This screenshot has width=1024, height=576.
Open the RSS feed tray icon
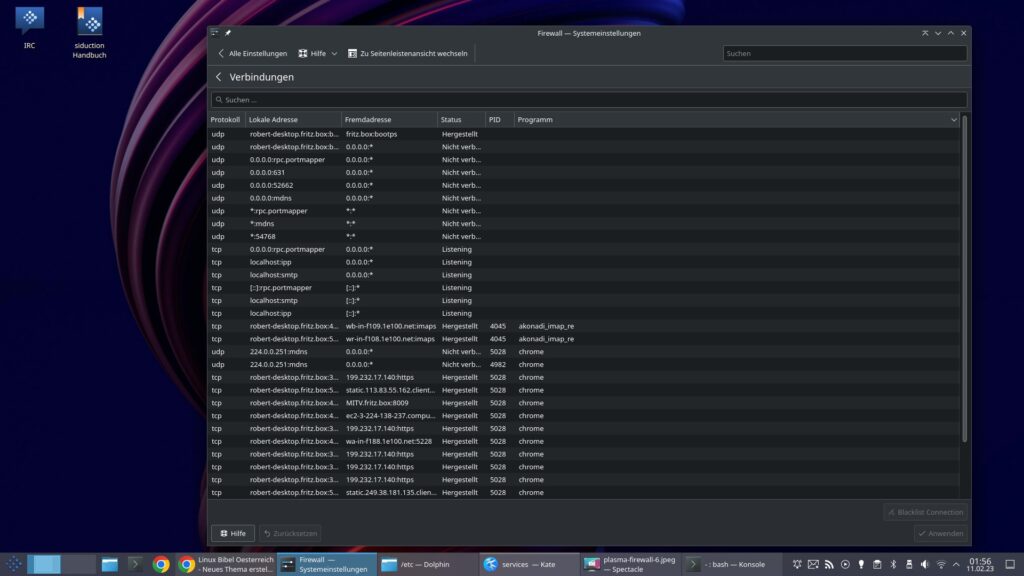[x=829, y=564]
